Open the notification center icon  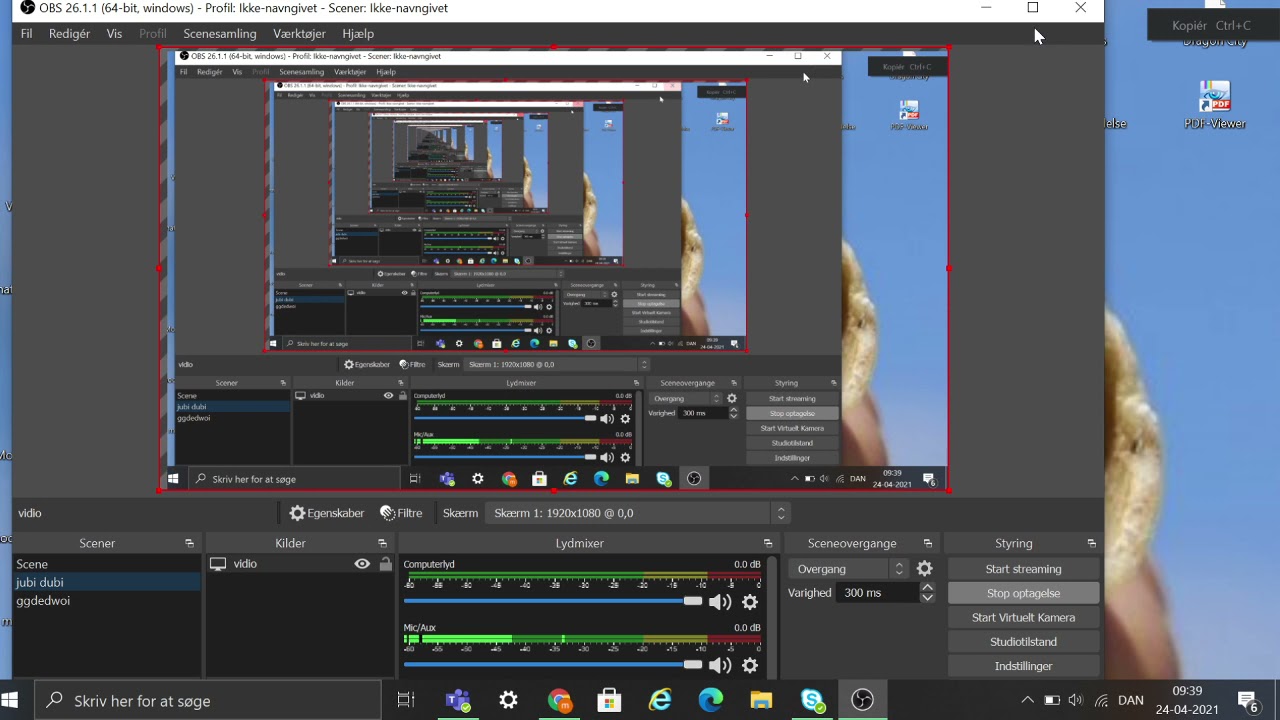(x=1248, y=700)
